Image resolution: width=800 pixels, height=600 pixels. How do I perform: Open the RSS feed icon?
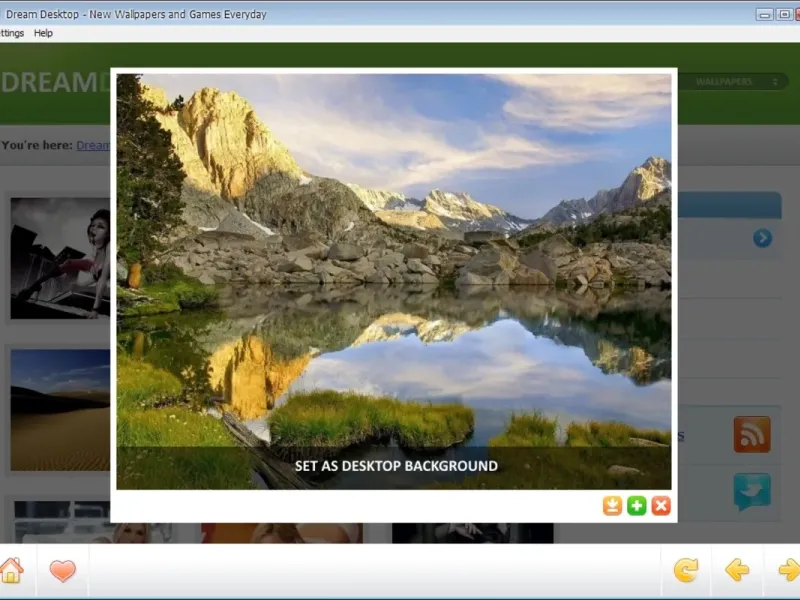752,434
